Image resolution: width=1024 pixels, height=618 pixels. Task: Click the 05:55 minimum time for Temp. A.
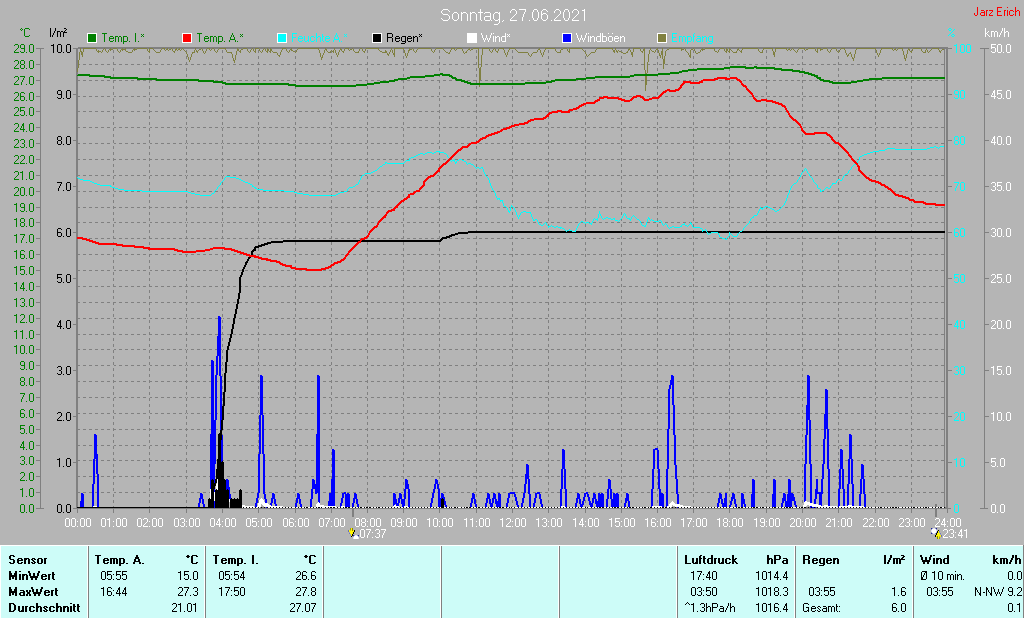coord(114,576)
